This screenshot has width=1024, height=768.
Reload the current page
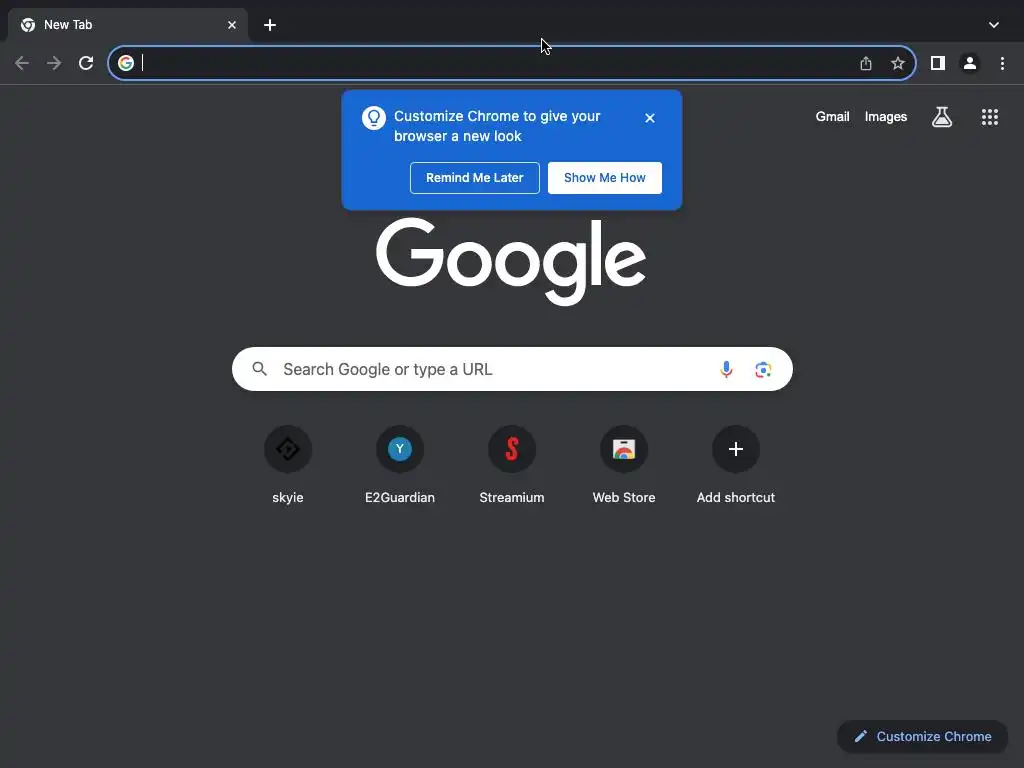click(86, 63)
